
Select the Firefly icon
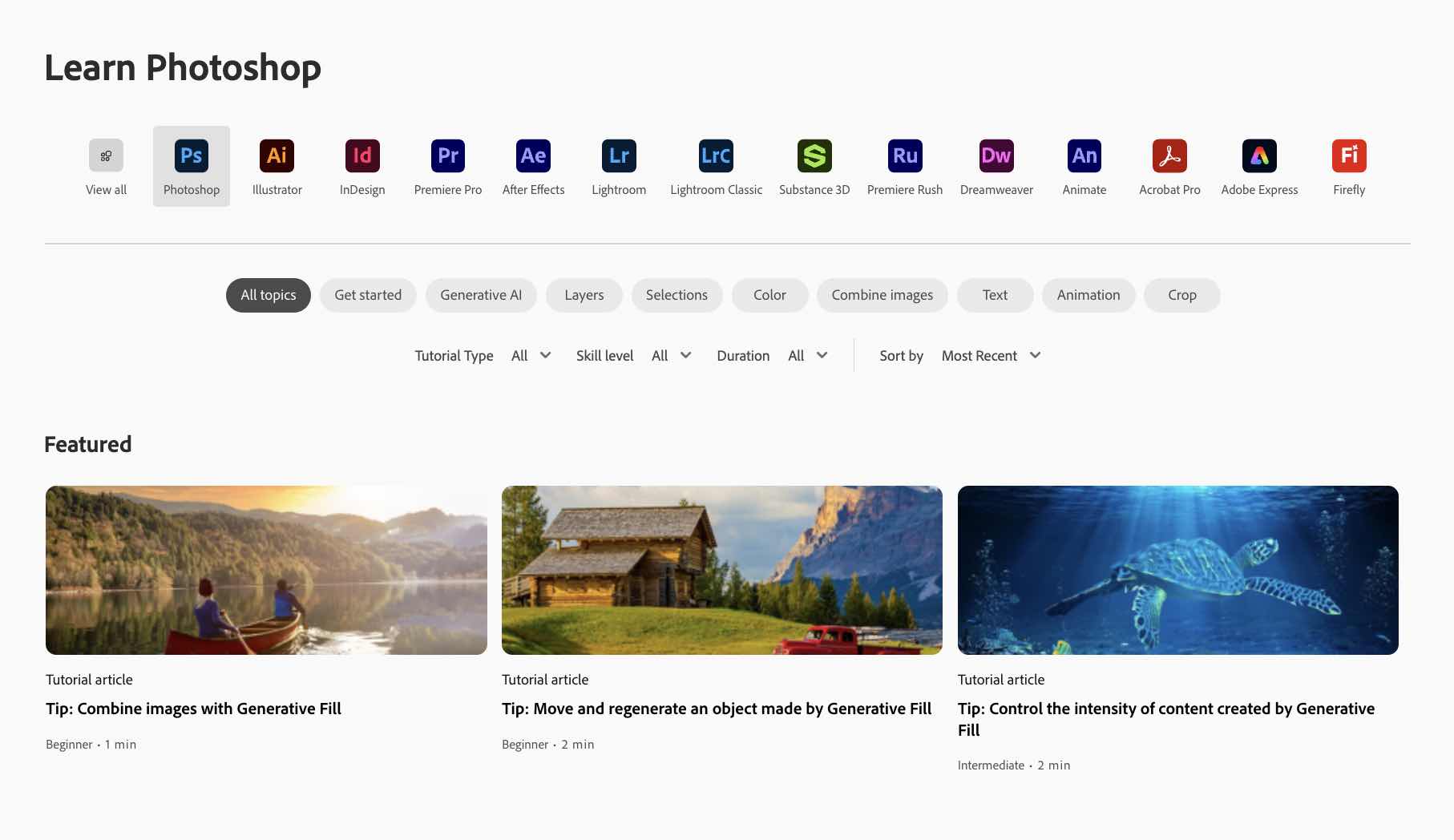tap(1349, 155)
